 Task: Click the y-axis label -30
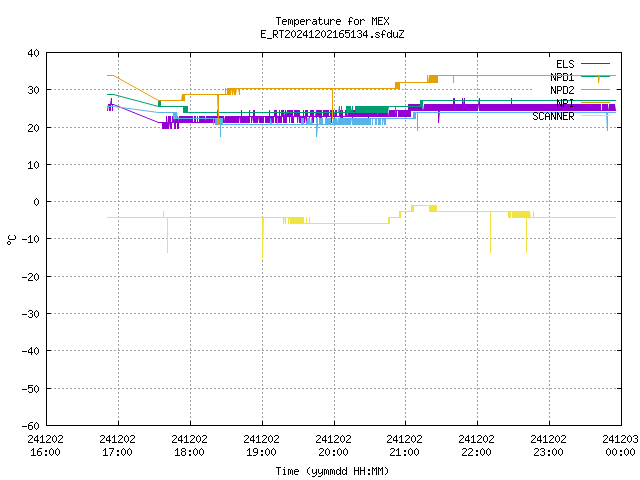click(x=31, y=314)
